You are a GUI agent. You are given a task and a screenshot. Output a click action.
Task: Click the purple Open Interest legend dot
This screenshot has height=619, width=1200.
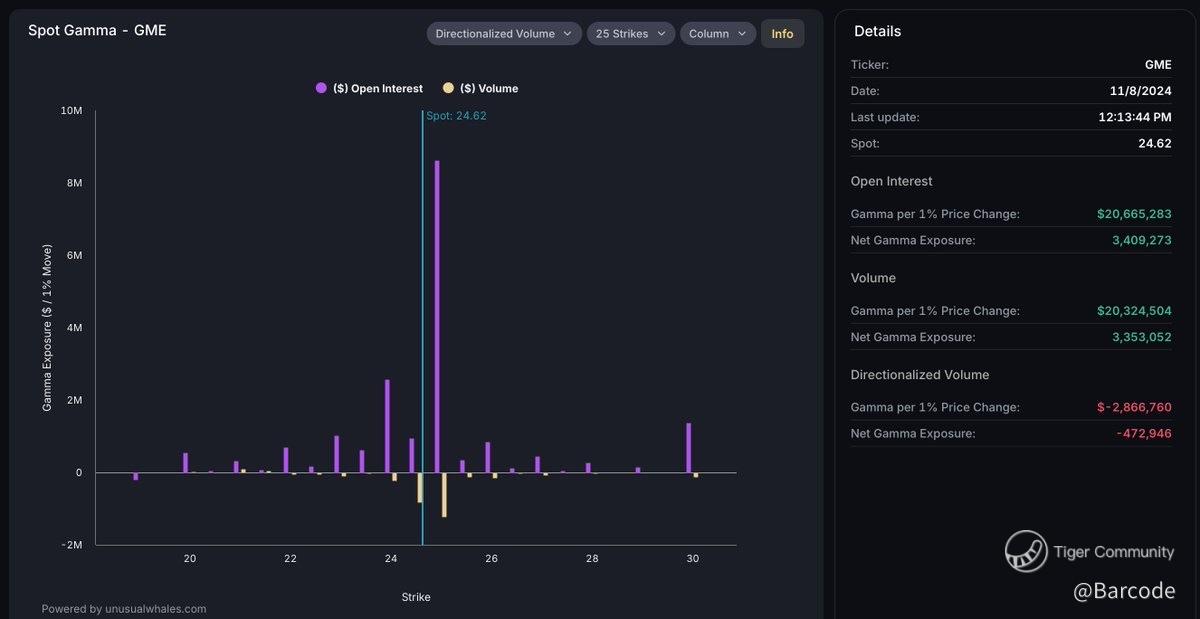[x=321, y=88]
